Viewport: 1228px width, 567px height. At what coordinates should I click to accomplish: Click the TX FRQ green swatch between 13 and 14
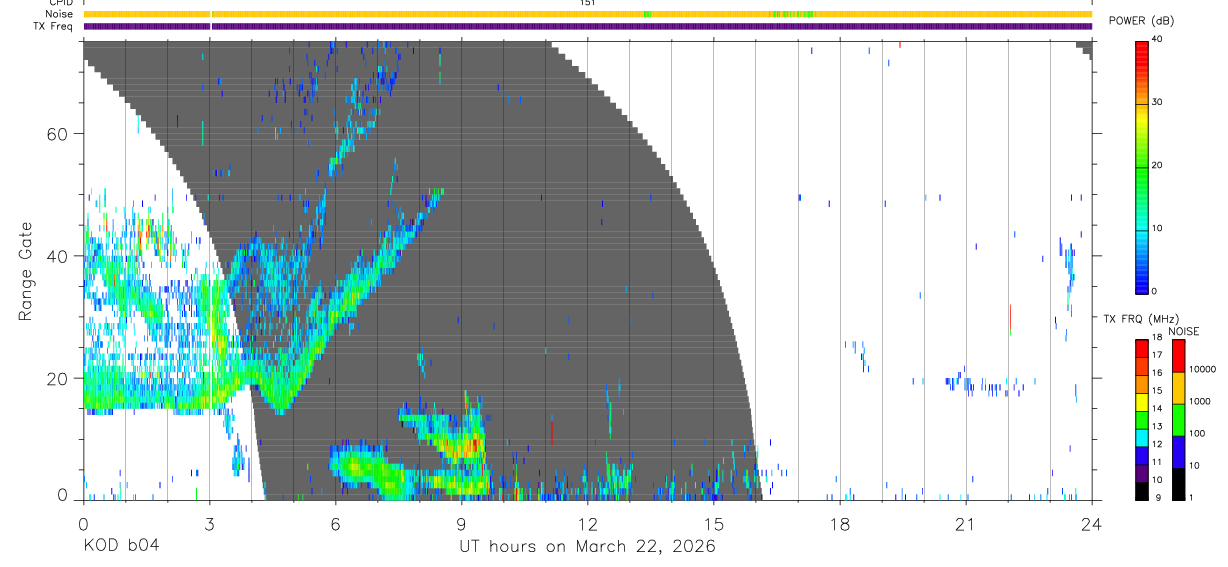pyautogui.click(x=1142, y=419)
